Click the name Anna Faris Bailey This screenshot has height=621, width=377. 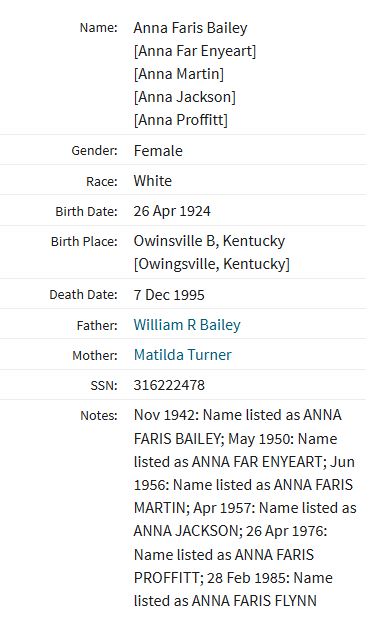[190, 28]
